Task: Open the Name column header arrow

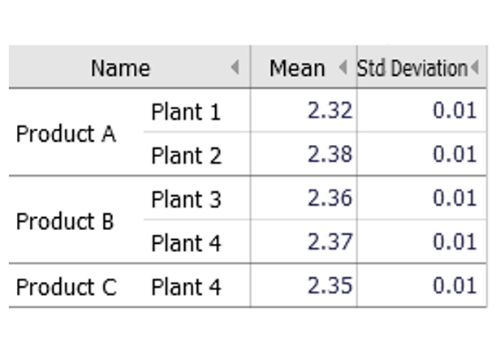Action: [235, 68]
